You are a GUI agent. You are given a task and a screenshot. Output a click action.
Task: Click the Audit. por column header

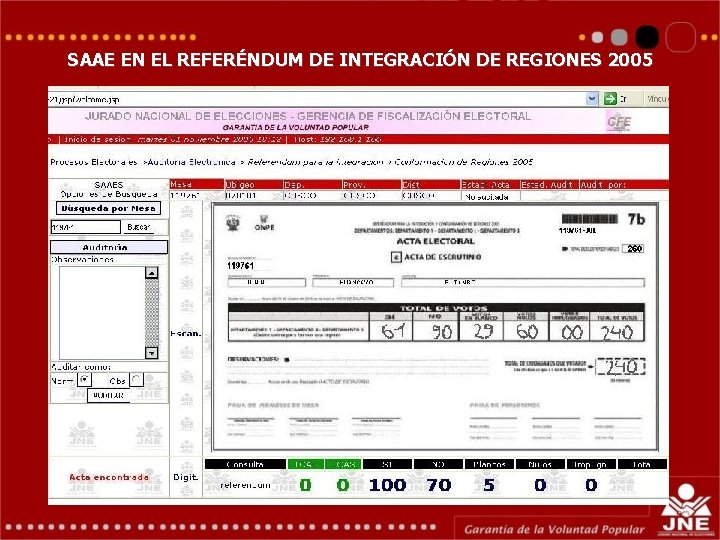point(624,184)
